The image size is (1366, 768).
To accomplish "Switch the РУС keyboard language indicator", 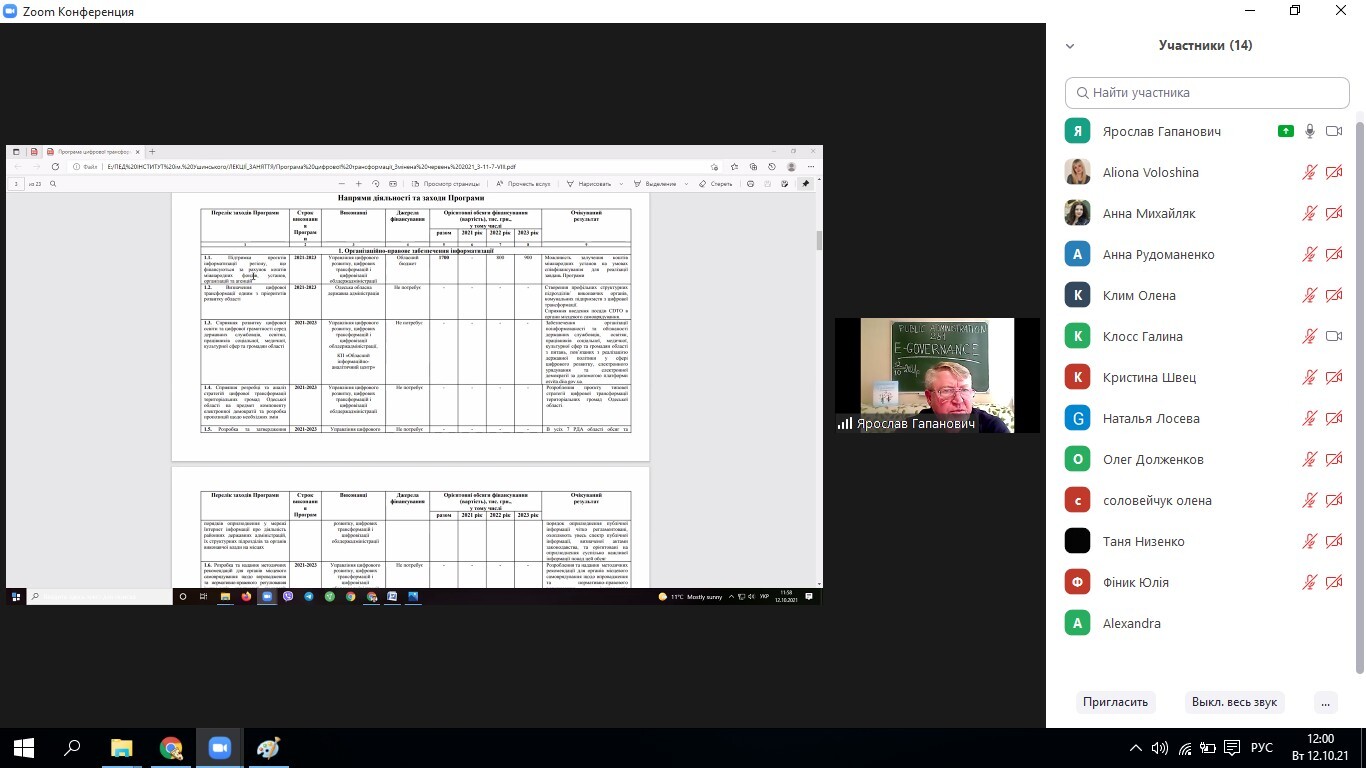I will (x=1262, y=748).
